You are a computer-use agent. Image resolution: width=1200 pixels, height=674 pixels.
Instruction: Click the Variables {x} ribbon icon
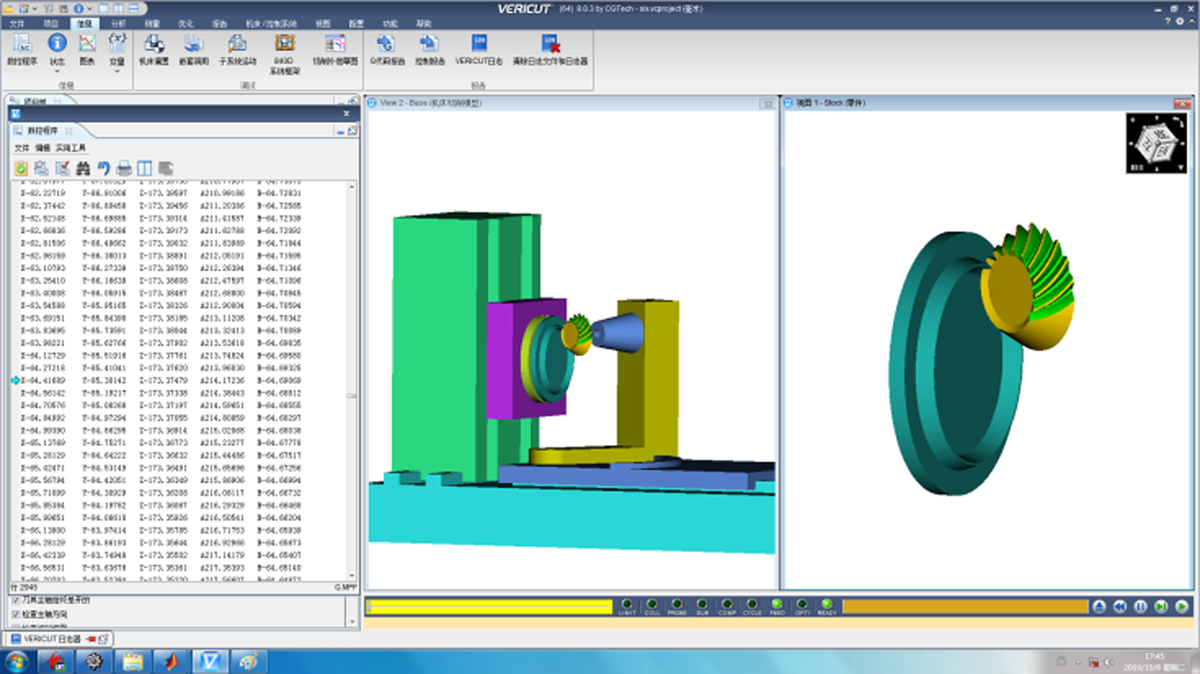pos(117,43)
